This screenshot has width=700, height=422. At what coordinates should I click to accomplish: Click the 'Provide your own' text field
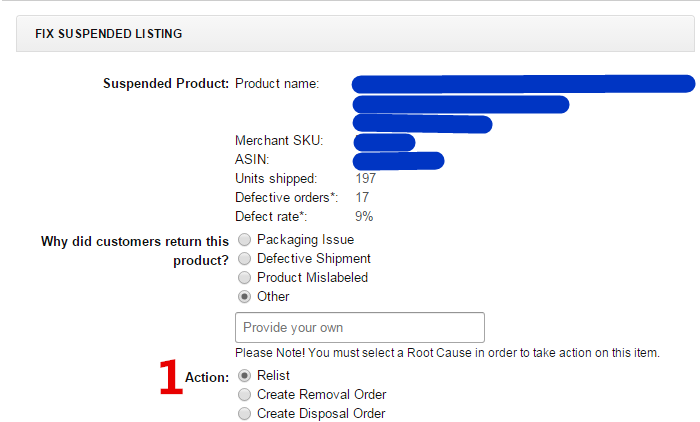coord(359,328)
